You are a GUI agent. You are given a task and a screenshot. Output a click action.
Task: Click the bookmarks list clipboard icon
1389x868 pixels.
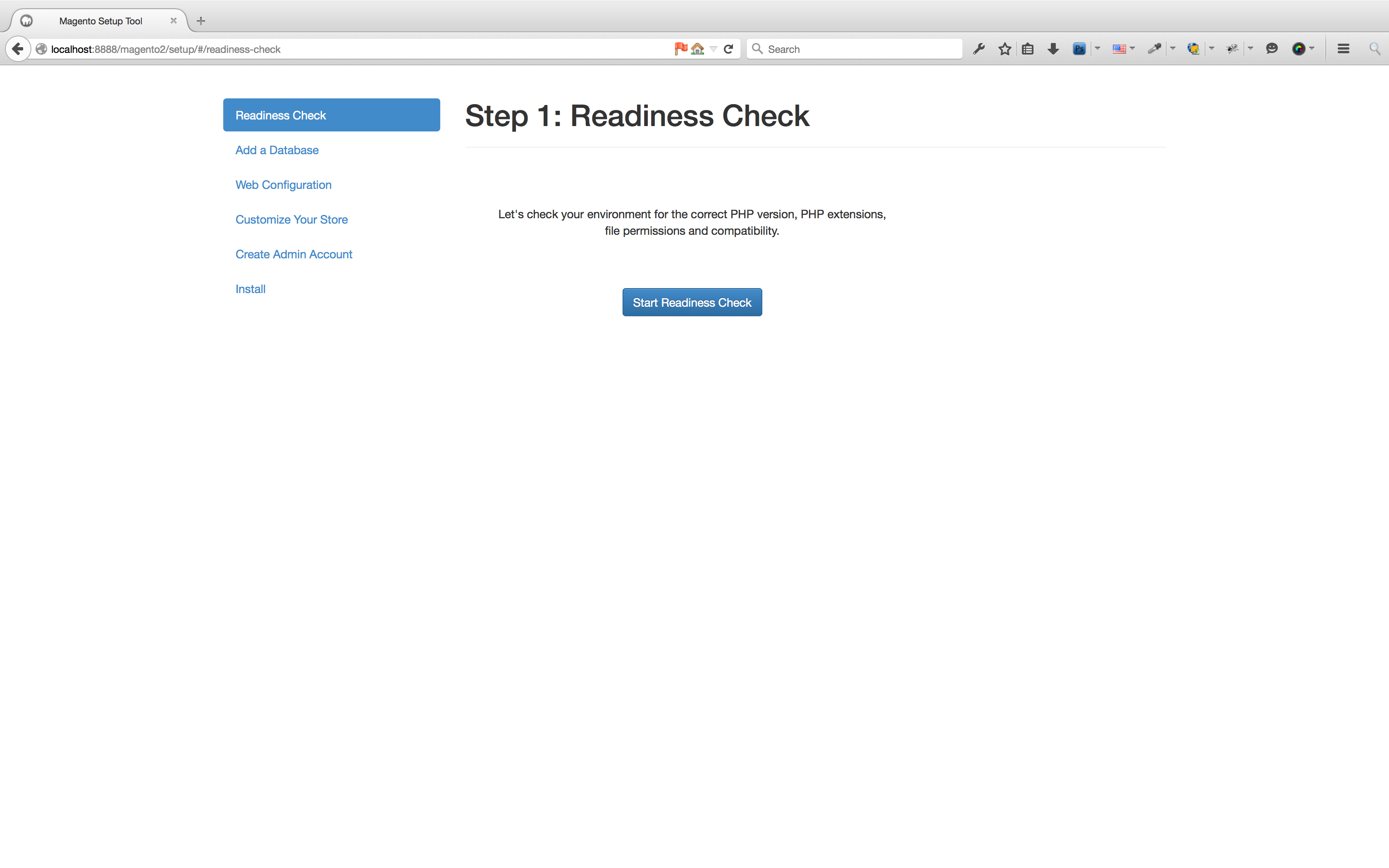point(1027,49)
